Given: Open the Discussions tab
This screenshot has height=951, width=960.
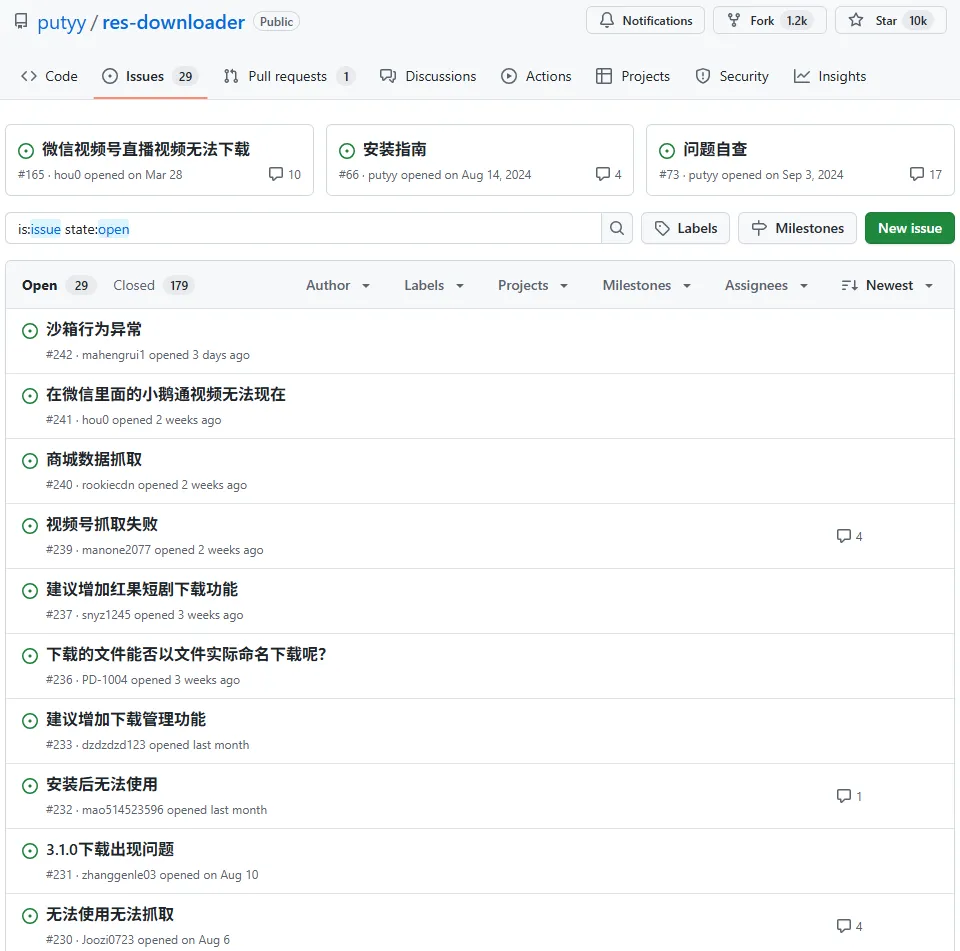Looking at the screenshot, I should [428, 77].
